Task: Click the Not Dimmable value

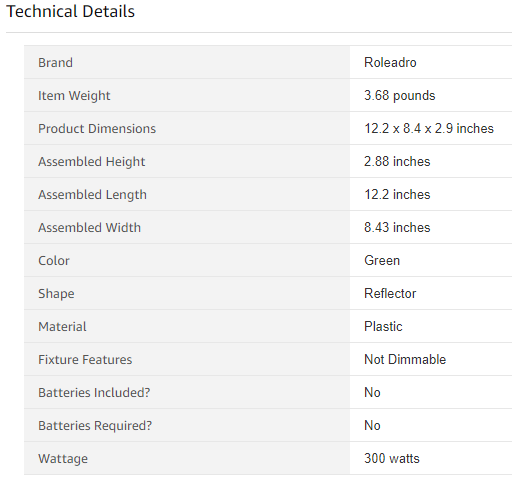Action: pos(405,359)
